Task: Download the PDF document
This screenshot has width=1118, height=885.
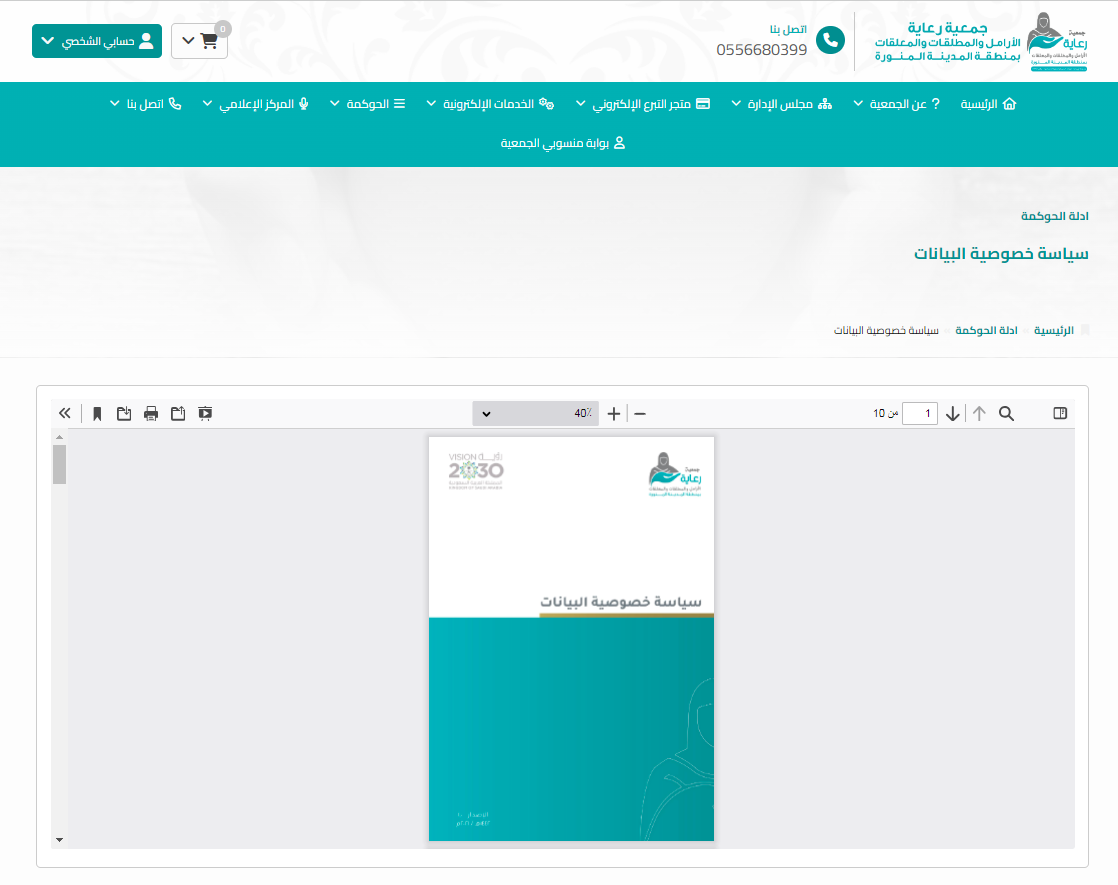Action: point(124,414)
